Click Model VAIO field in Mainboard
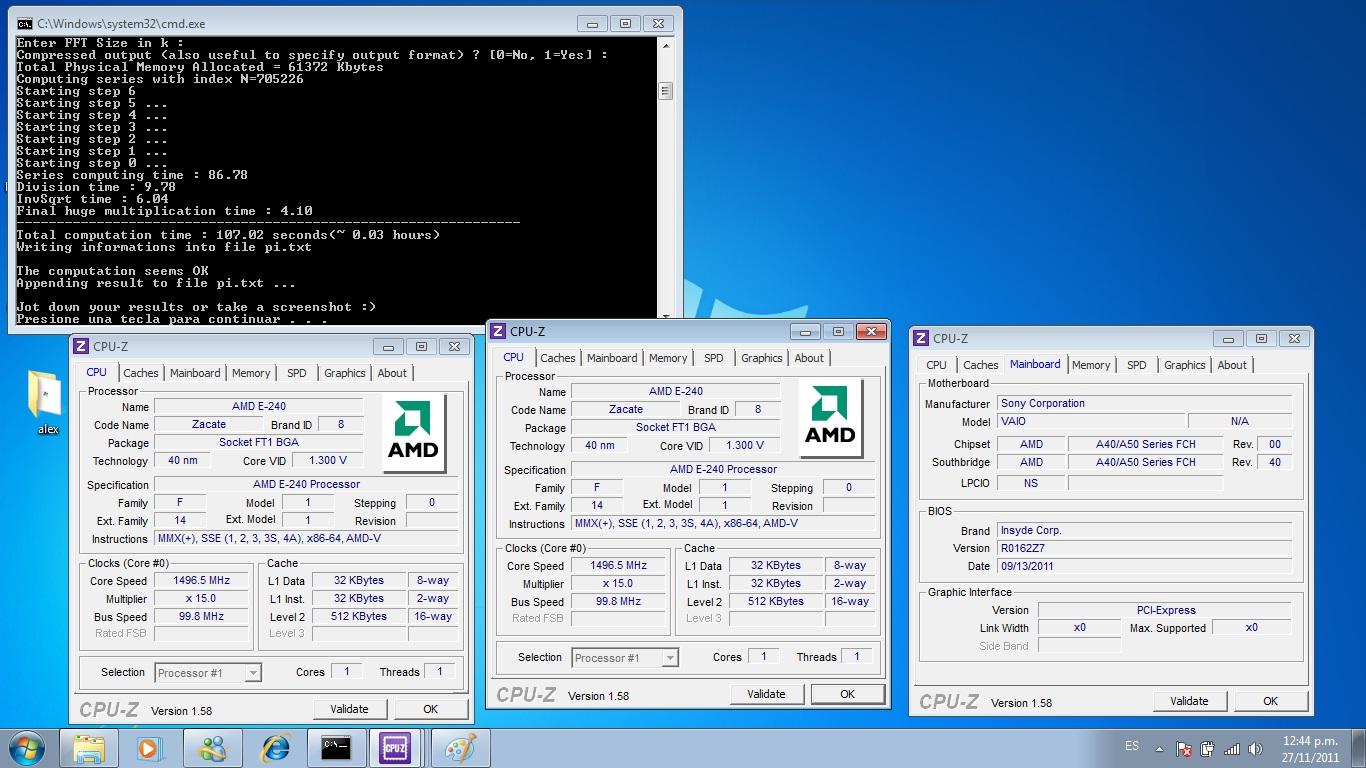 [x=1091, y=422]
